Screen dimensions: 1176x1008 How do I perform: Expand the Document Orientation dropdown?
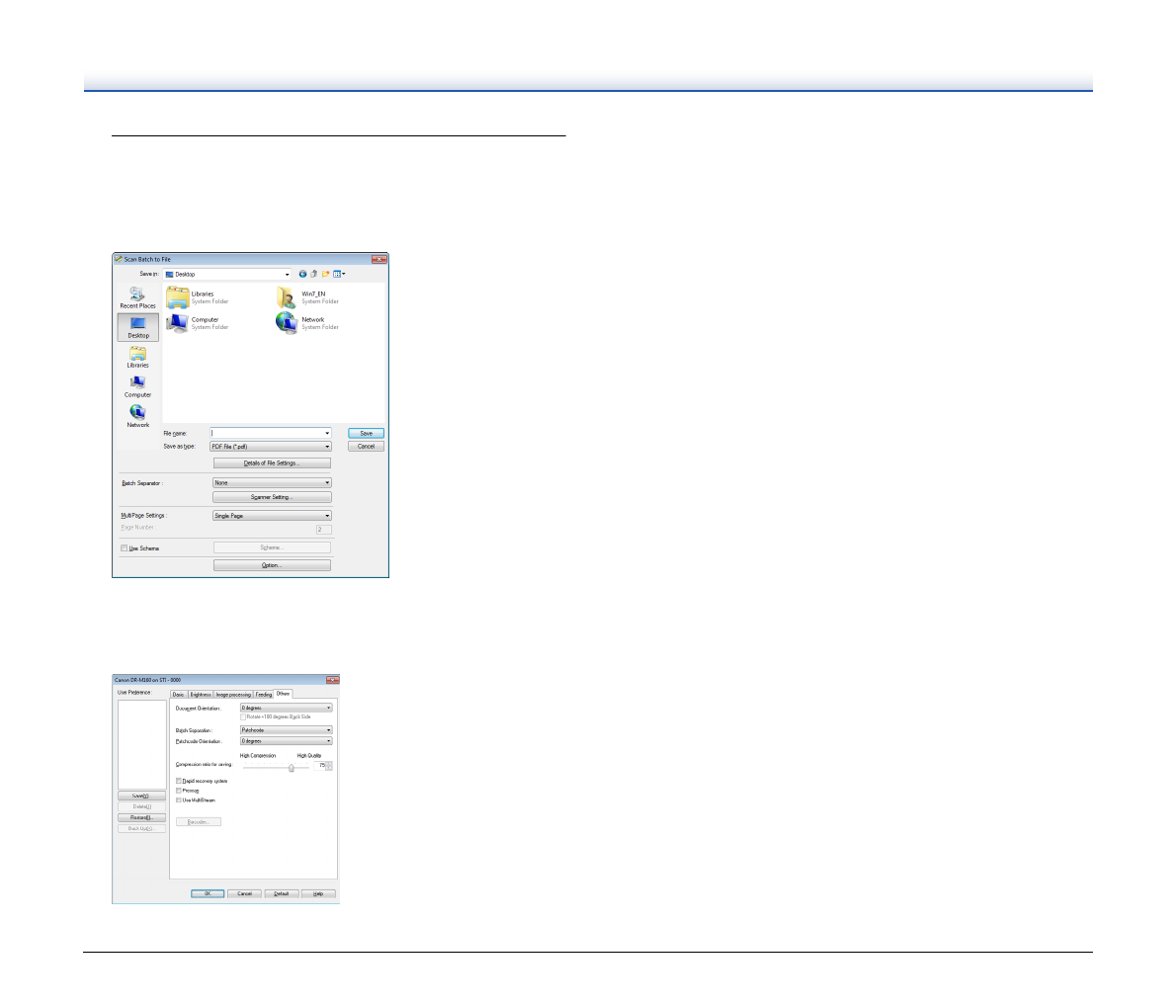(x=286, y=708)
